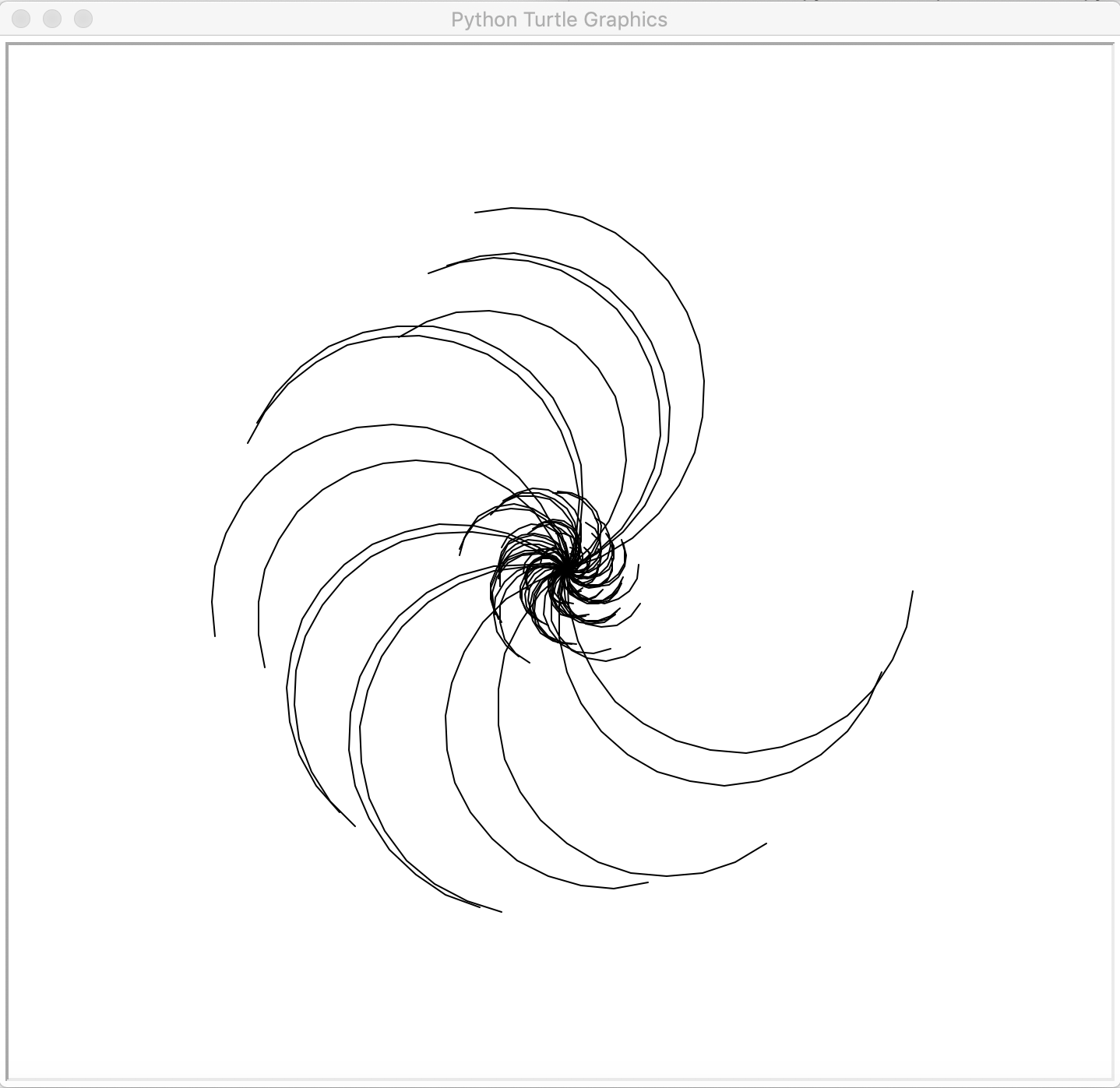
Task: Click the tip of the leftmost spiral arm
Action: (214, 636)
